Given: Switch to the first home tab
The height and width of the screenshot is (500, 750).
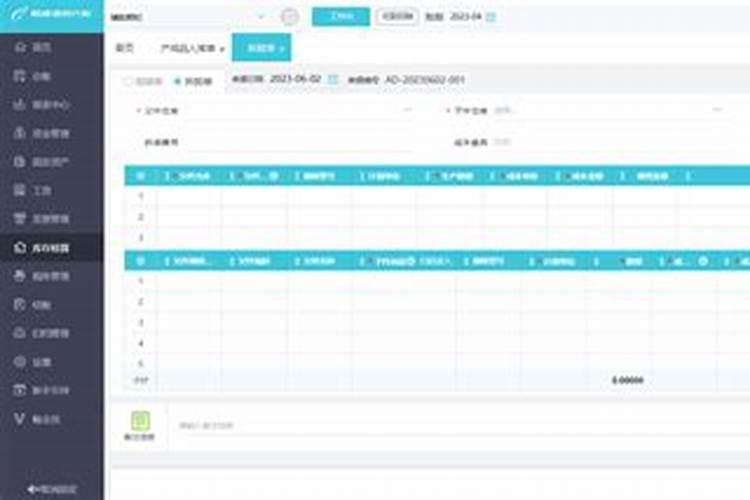Looking at the screenshot, I should [x=124, y=47].
